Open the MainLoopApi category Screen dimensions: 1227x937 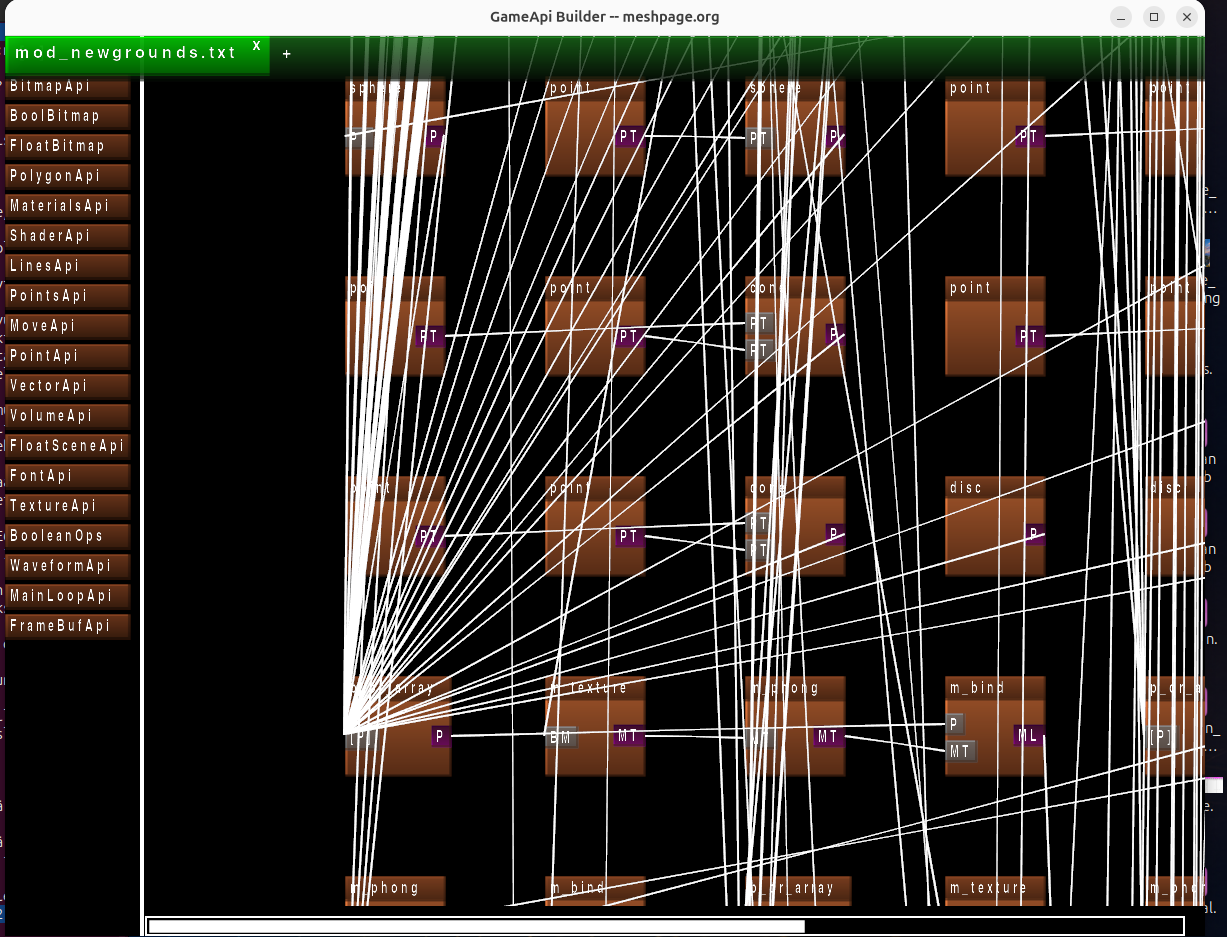pyautogui.click(x=67, y=596)
